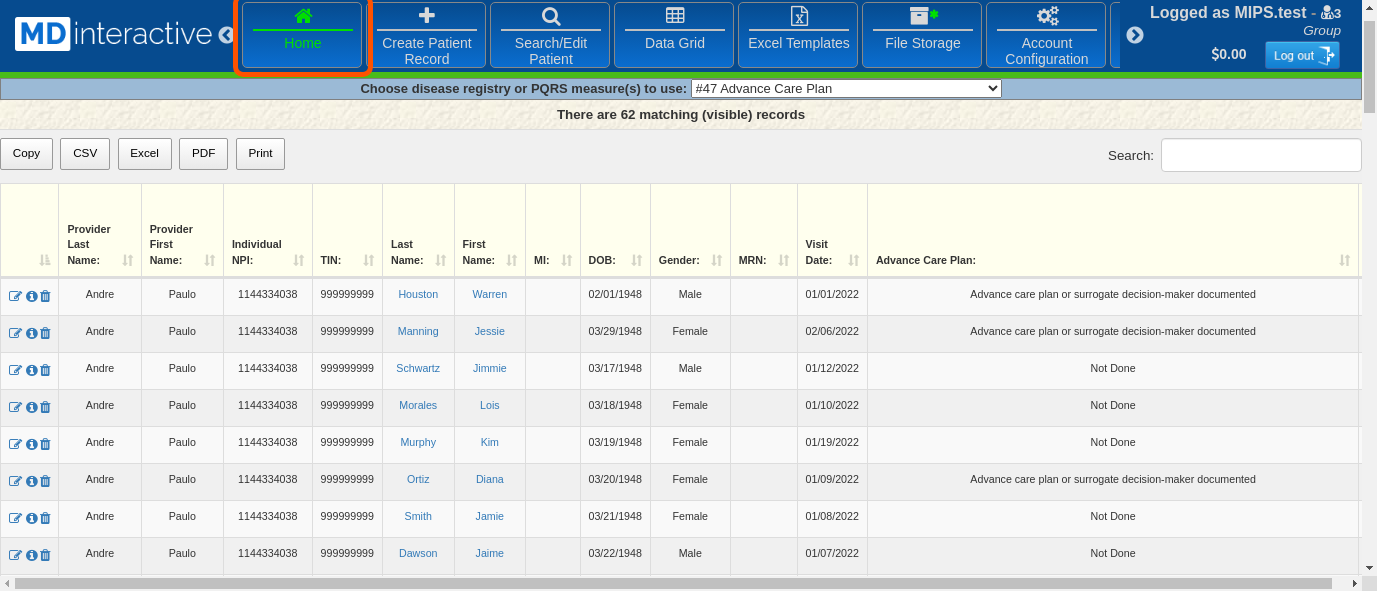Sort by Advance Care Plan column
Image resolution: width=1377 pixels, height=591 pixels.
coord(1112,260)
